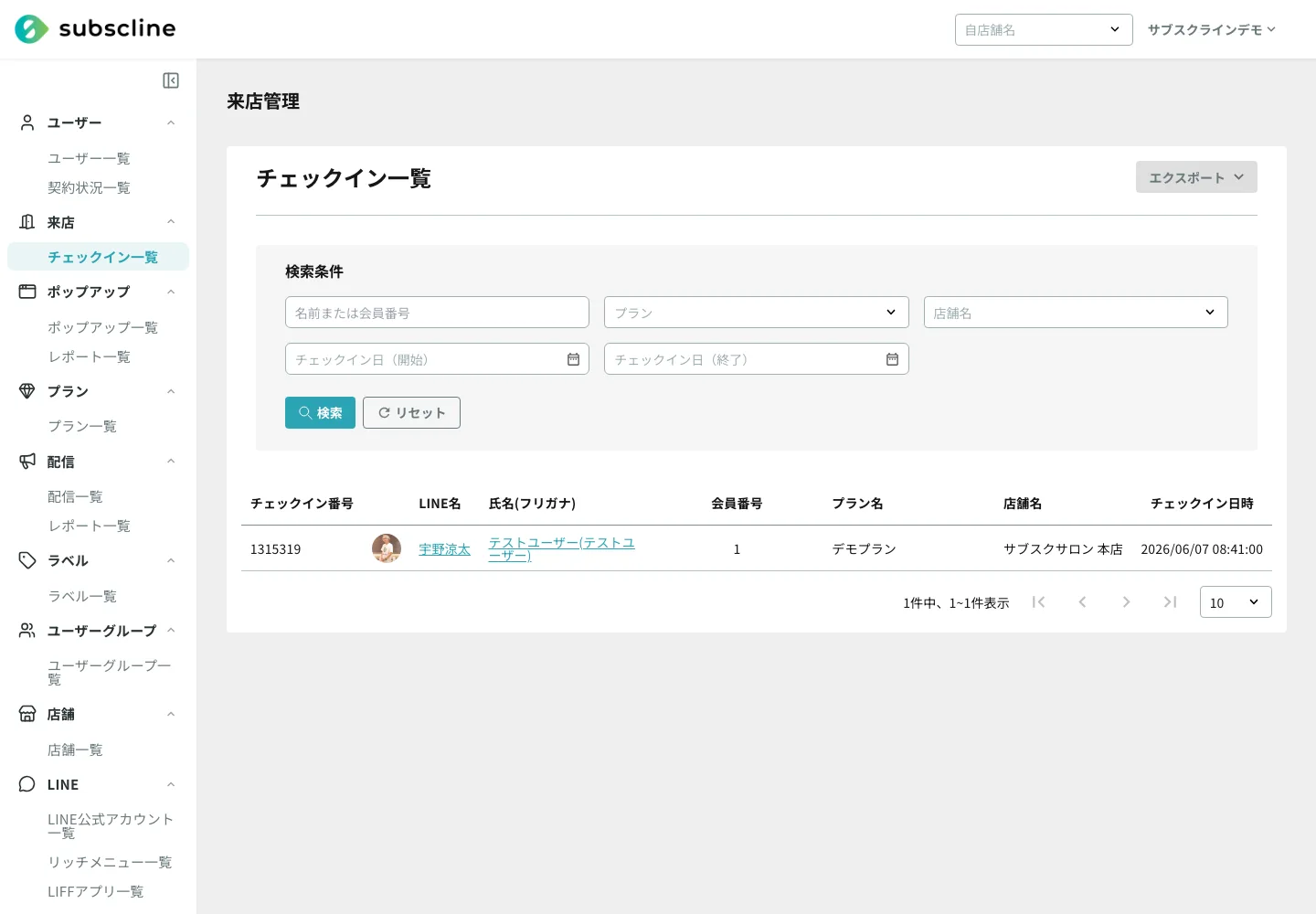Click the 来店 building icon in sidebar
The width and height of the screenshot is (1316, 914).
click(27, 222)
